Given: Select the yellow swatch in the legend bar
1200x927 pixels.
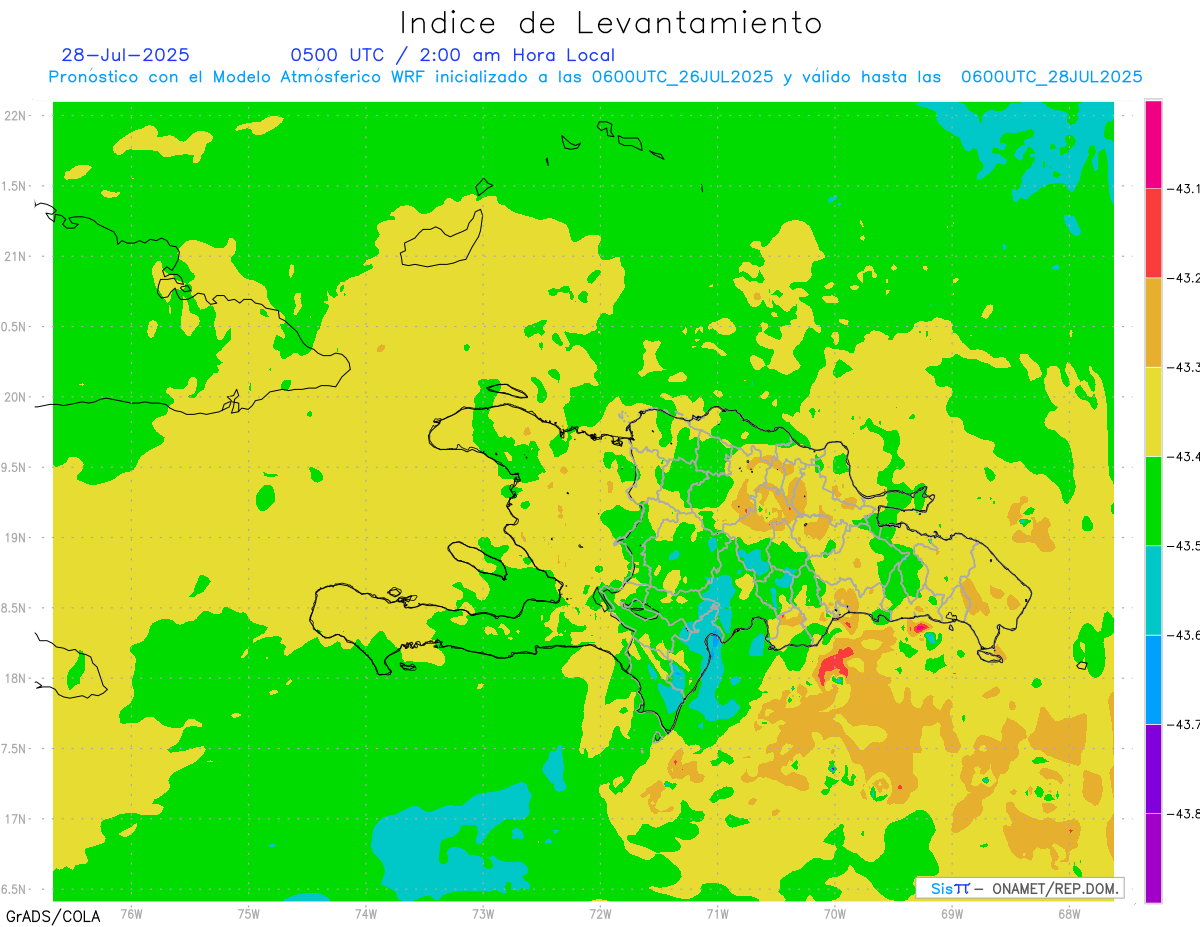Looking at the screenshot, I should (1153, 411).
